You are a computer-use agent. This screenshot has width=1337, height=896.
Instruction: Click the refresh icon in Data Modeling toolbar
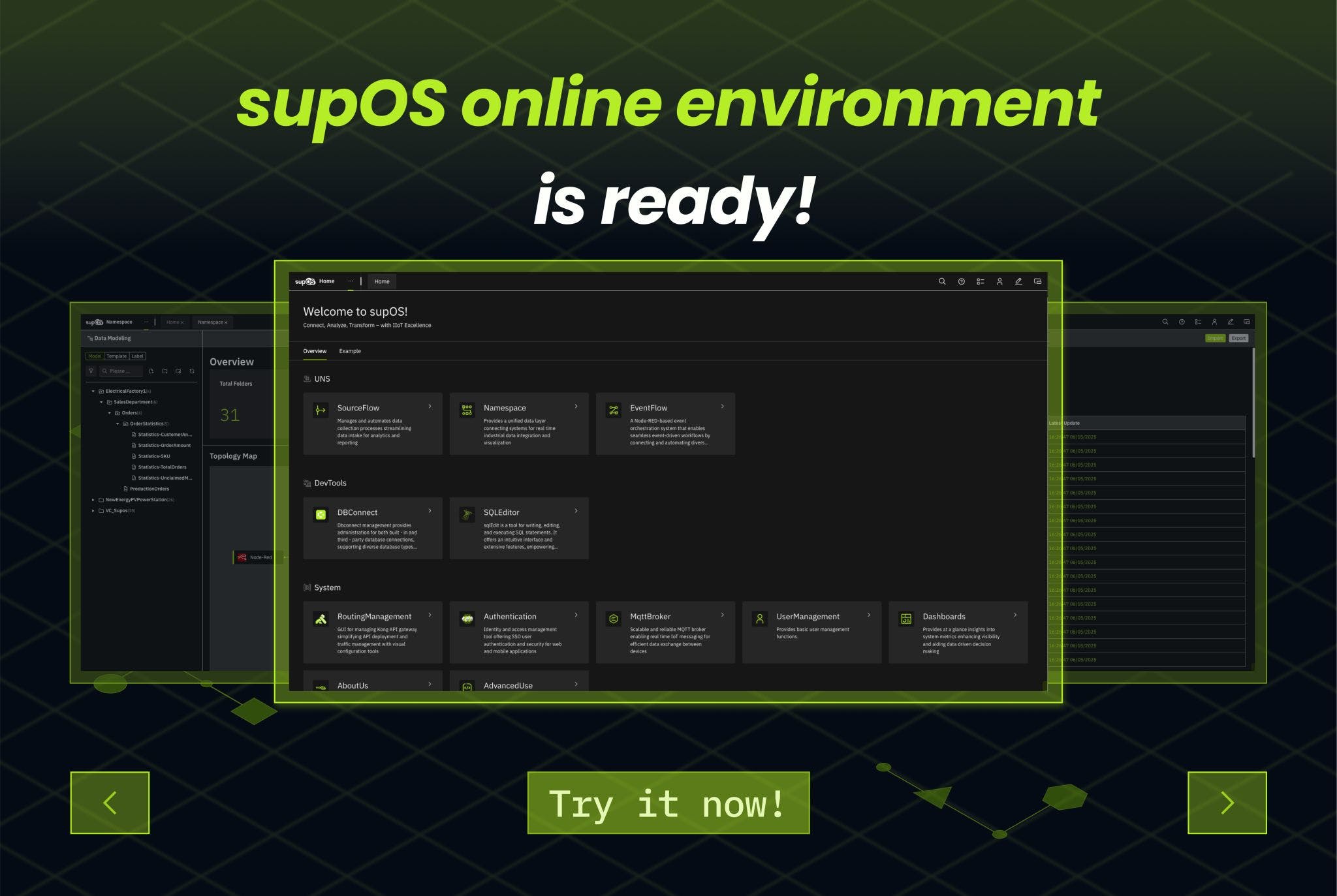pos(192,371)
